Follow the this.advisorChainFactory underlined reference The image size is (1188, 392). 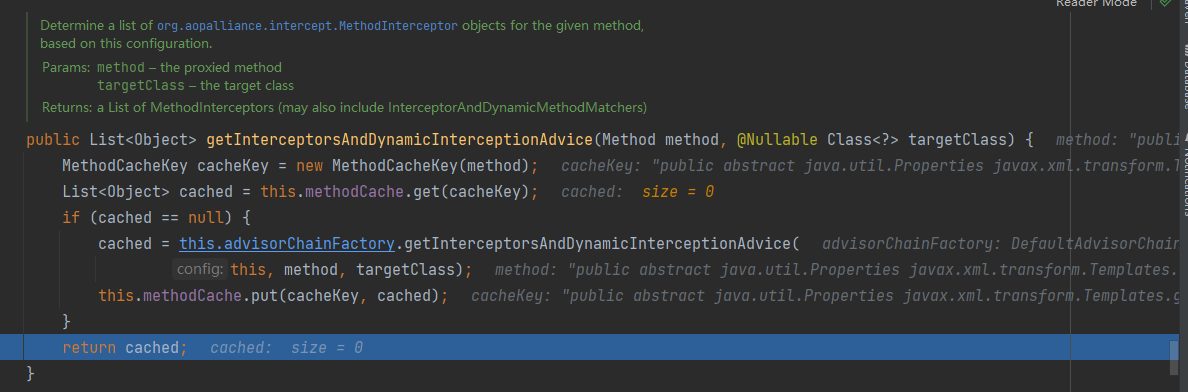click(288, 244)
